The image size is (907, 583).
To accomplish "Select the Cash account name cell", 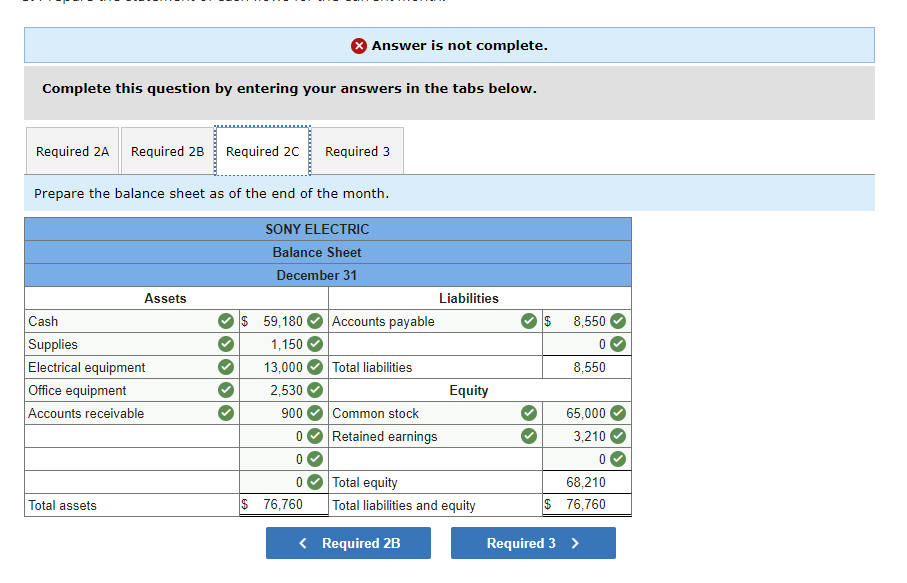I will coord(132,321).
